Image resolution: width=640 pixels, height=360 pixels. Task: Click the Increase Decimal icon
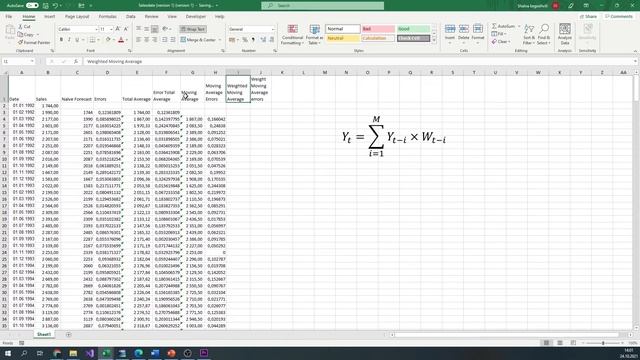click(263, 40)
